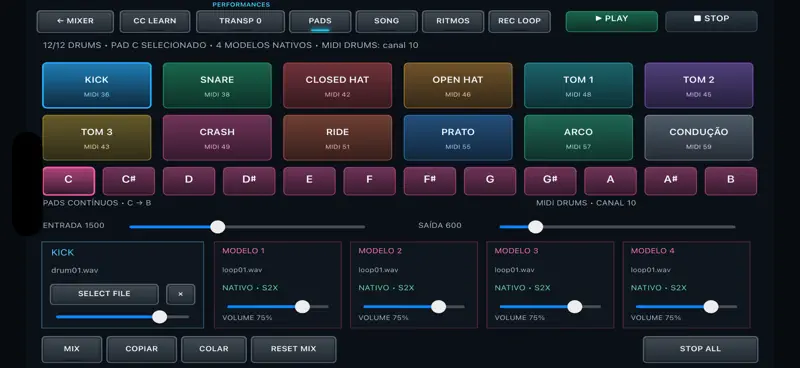
Task: Tap the TOM 2 pad
Action: point(699,85)
